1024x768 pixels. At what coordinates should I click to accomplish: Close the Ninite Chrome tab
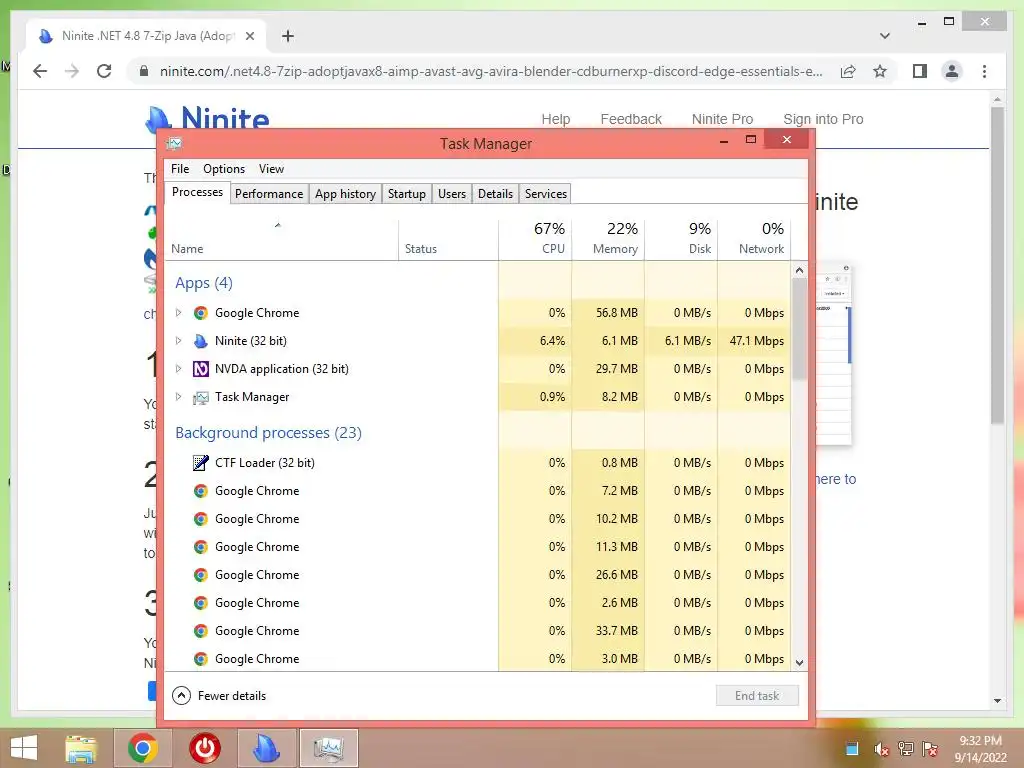pos(249,36)
